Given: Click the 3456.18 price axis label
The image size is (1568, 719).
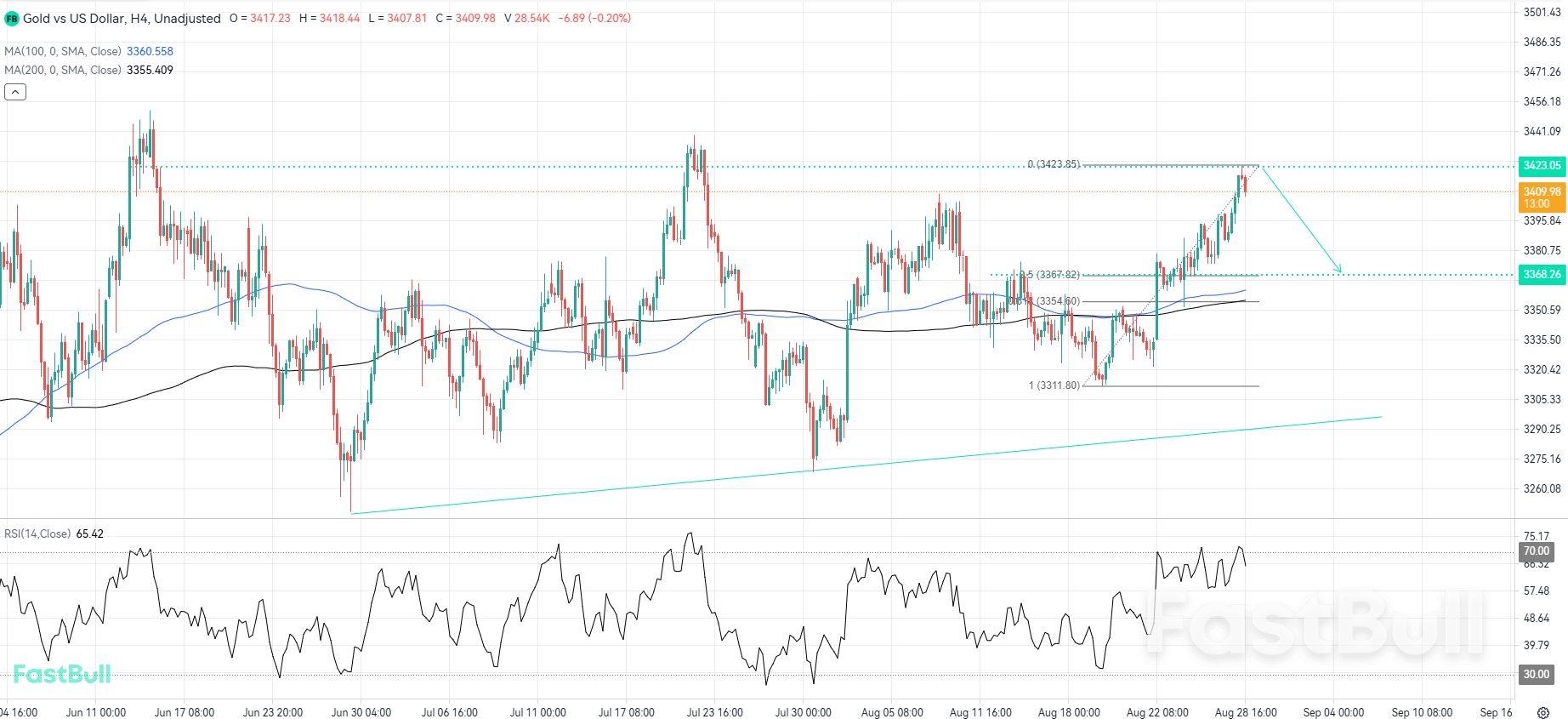Looking at the screenshot, I should tap(1542, 102).
